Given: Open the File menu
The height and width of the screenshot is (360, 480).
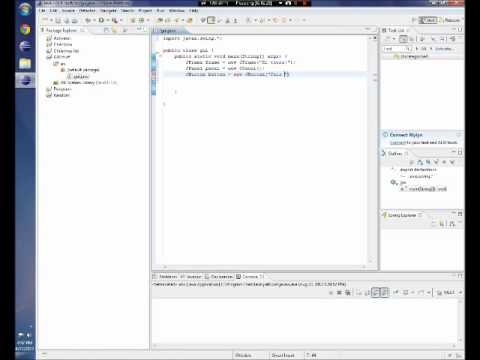Looking at the screenshot, I should pyautogui.click(x=42, y=11).
